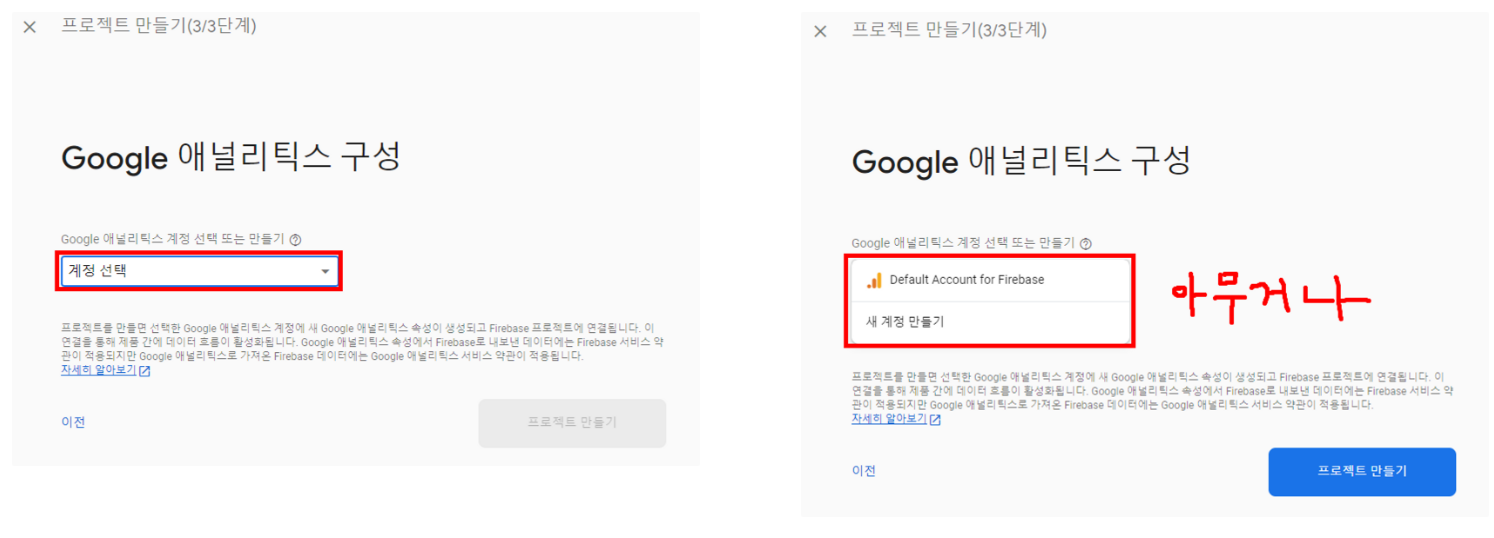The width and height of the screenshot is (1494, 538).
Task: Click the help icon beside left account label
Action: pos(295,240)
